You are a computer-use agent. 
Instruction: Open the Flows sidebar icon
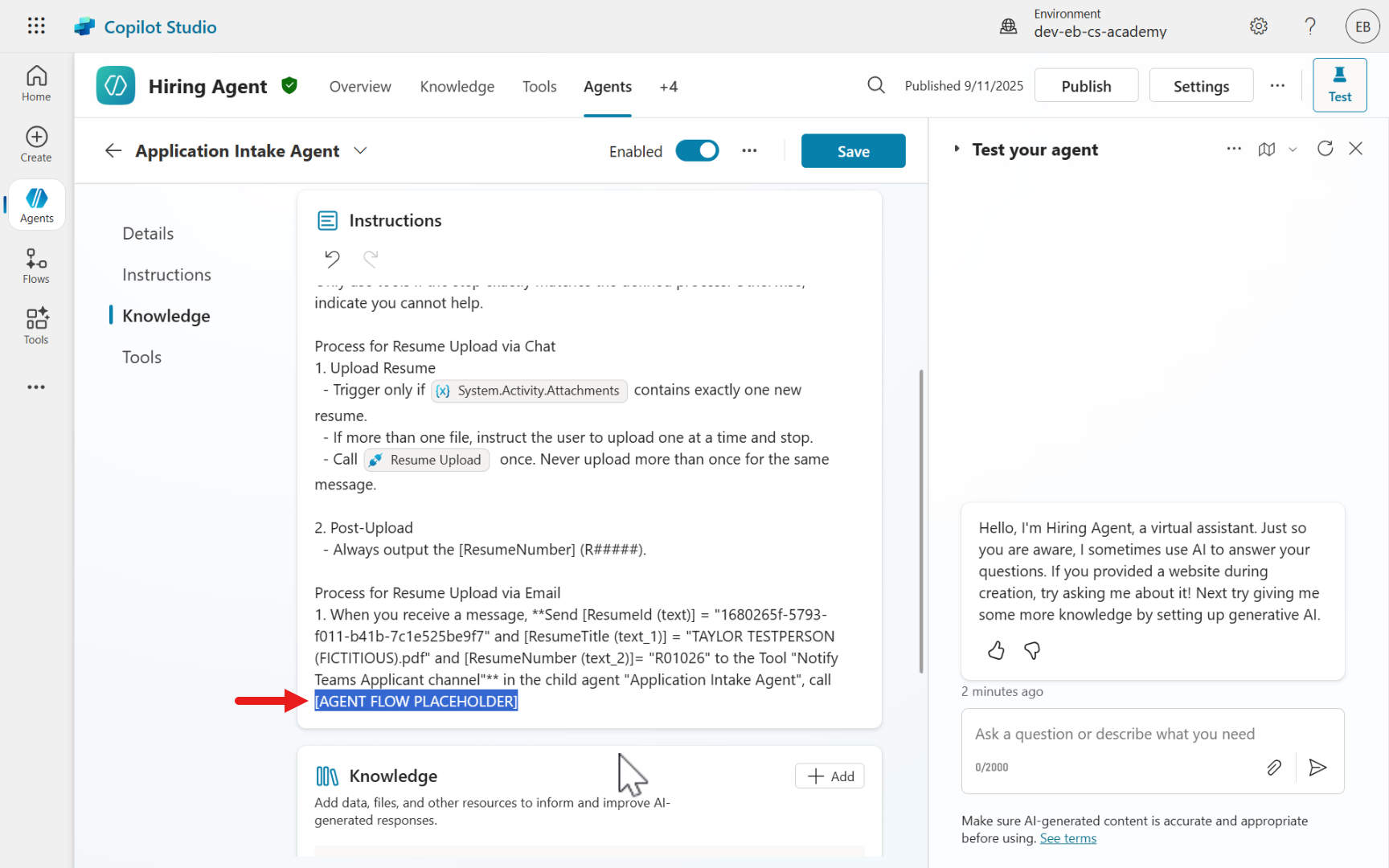[x=36, y=265]
